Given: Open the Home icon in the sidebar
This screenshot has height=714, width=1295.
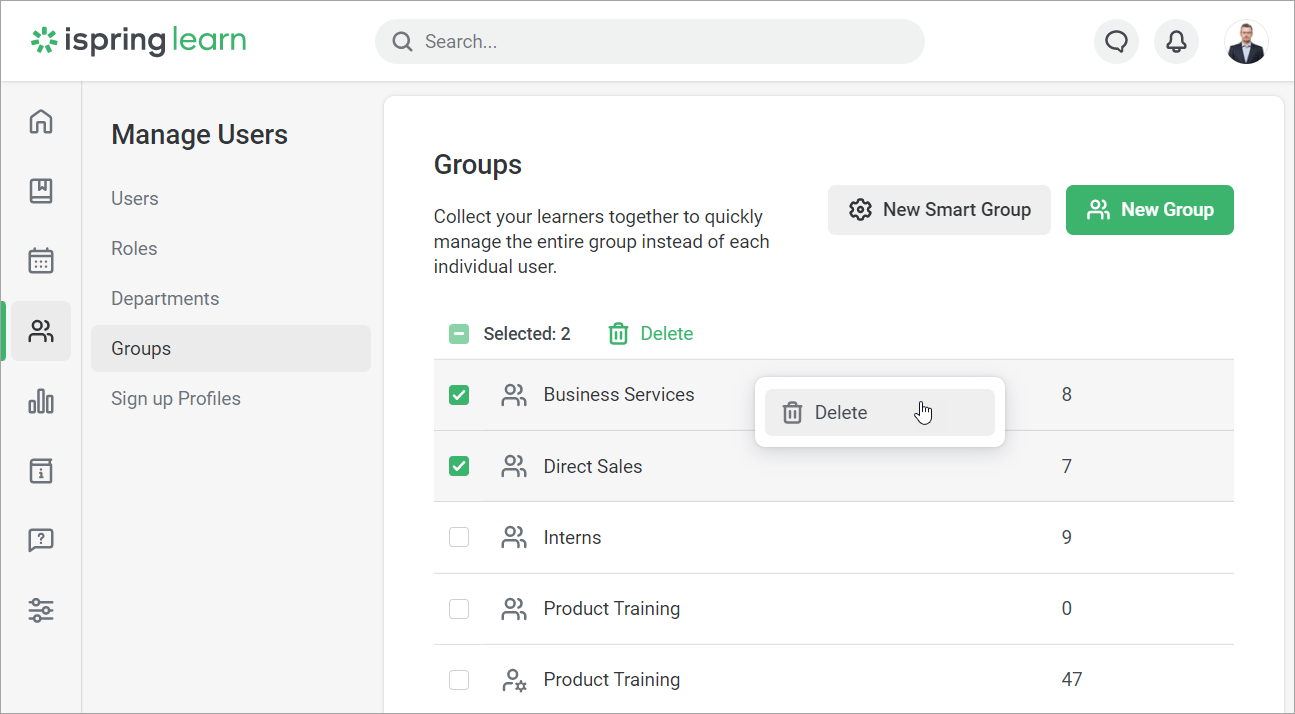Looking at the screenshot, I should coord(41,121).
